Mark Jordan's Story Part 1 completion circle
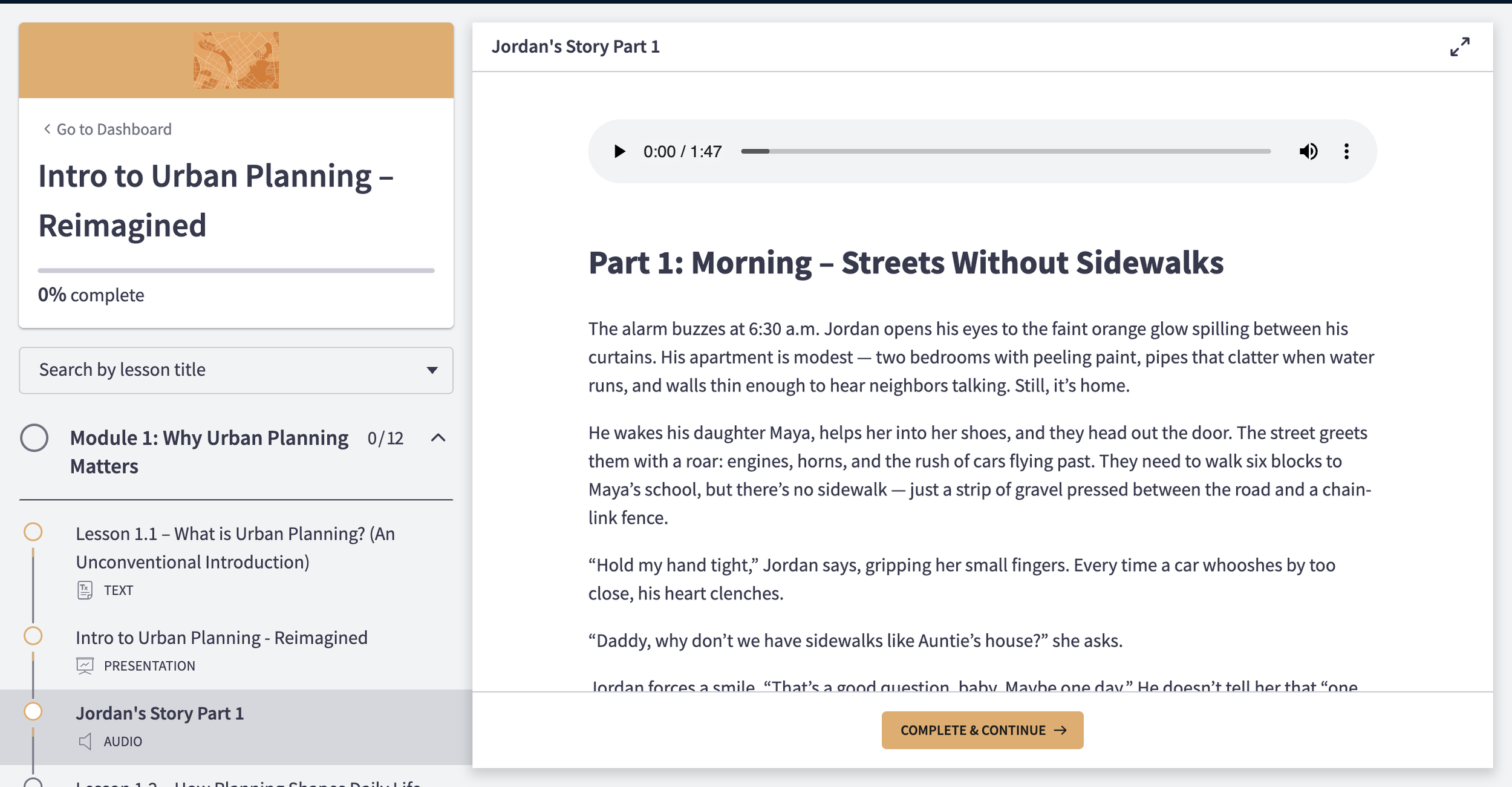1512x787 pixels. click(33, 712)
